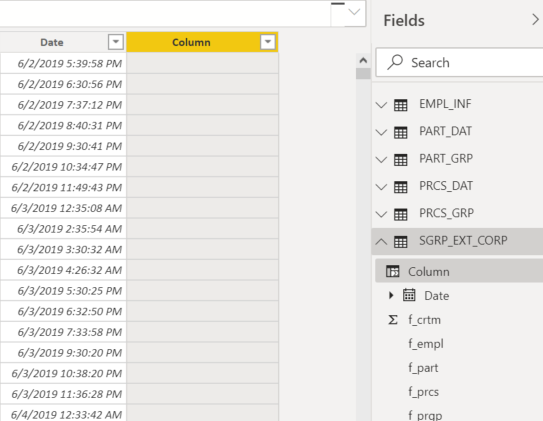This screenshot has width=543, height=421.
Task: Select the cell 6/2/2019 5:39:58 PM
Action: point(63,63)
